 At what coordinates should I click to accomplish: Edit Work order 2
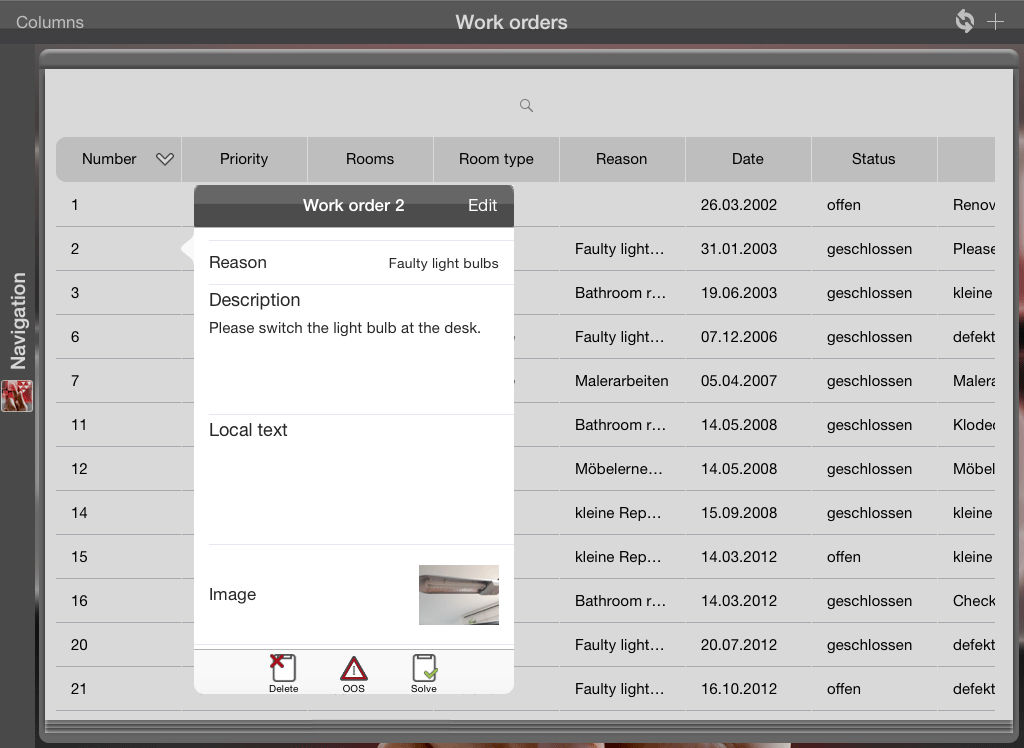(483, 205)
